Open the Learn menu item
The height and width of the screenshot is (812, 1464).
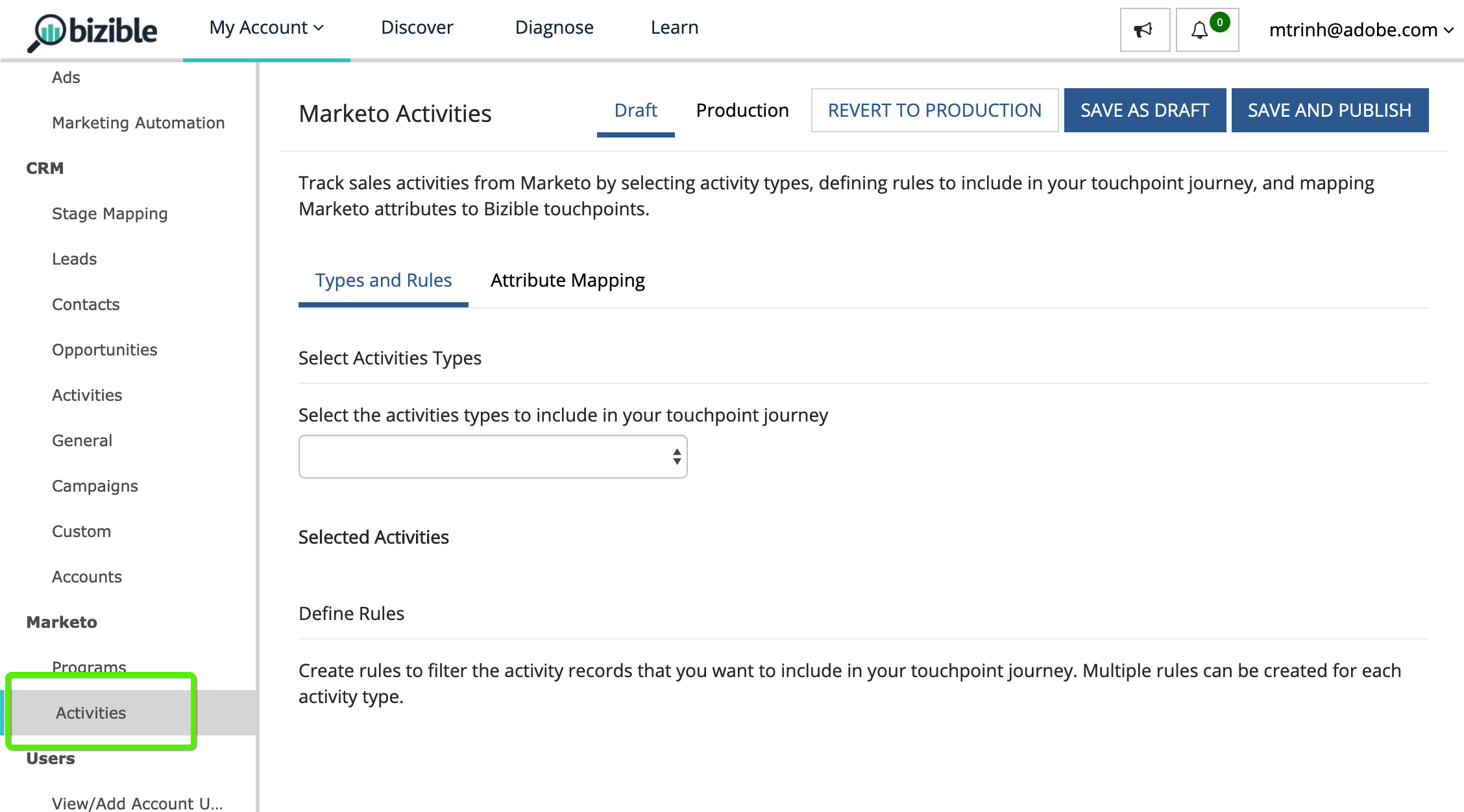674,28
